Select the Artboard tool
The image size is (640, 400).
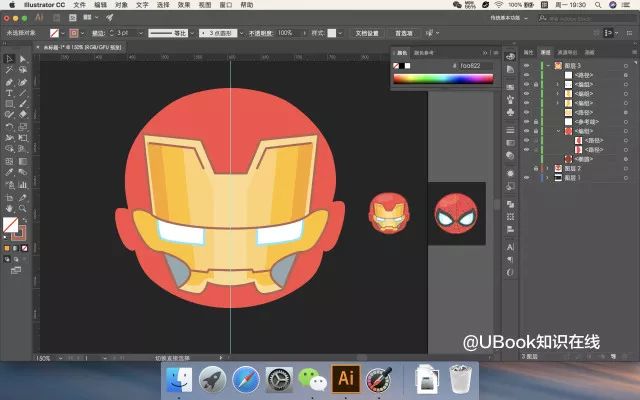point(9,198)
